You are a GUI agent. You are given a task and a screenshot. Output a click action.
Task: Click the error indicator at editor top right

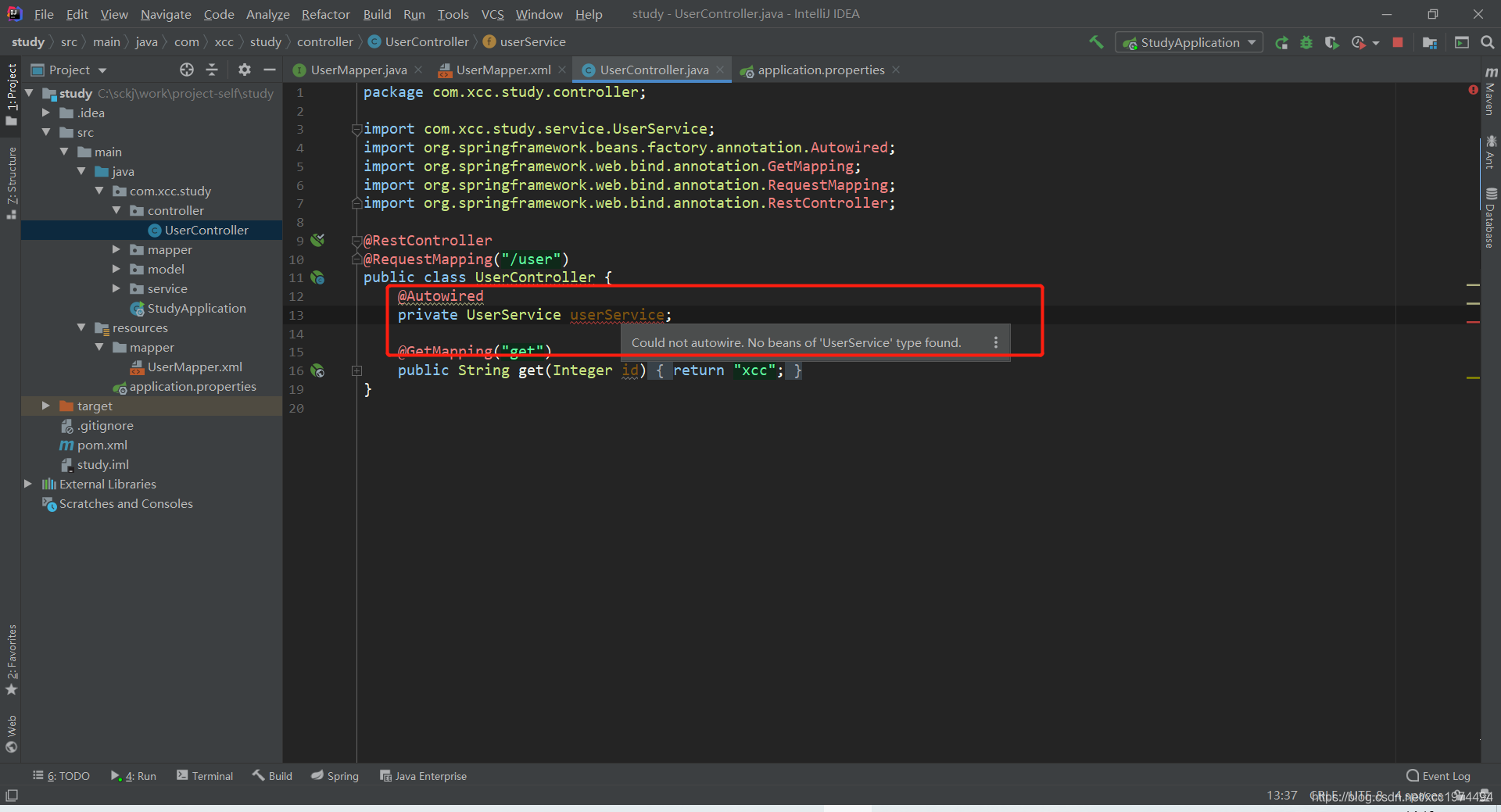point(1473,90)
